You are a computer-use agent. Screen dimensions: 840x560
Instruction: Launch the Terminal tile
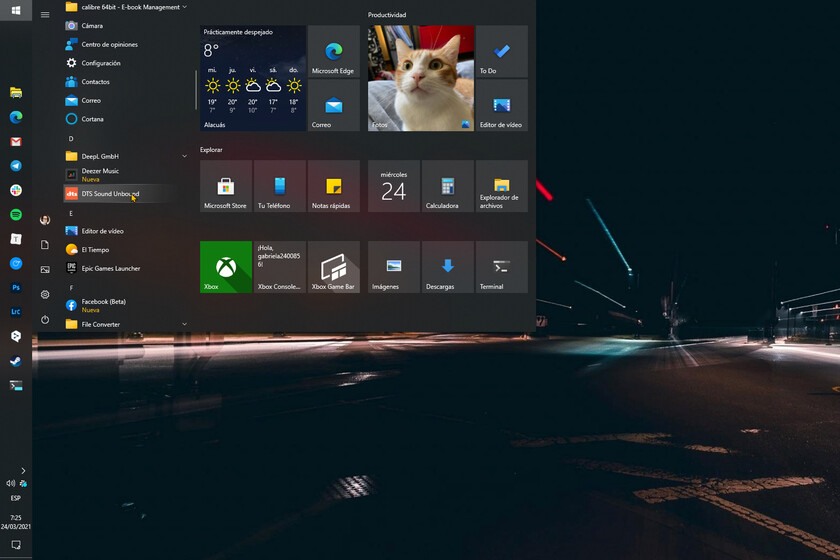pyautogui.click(x=501, y=267)
